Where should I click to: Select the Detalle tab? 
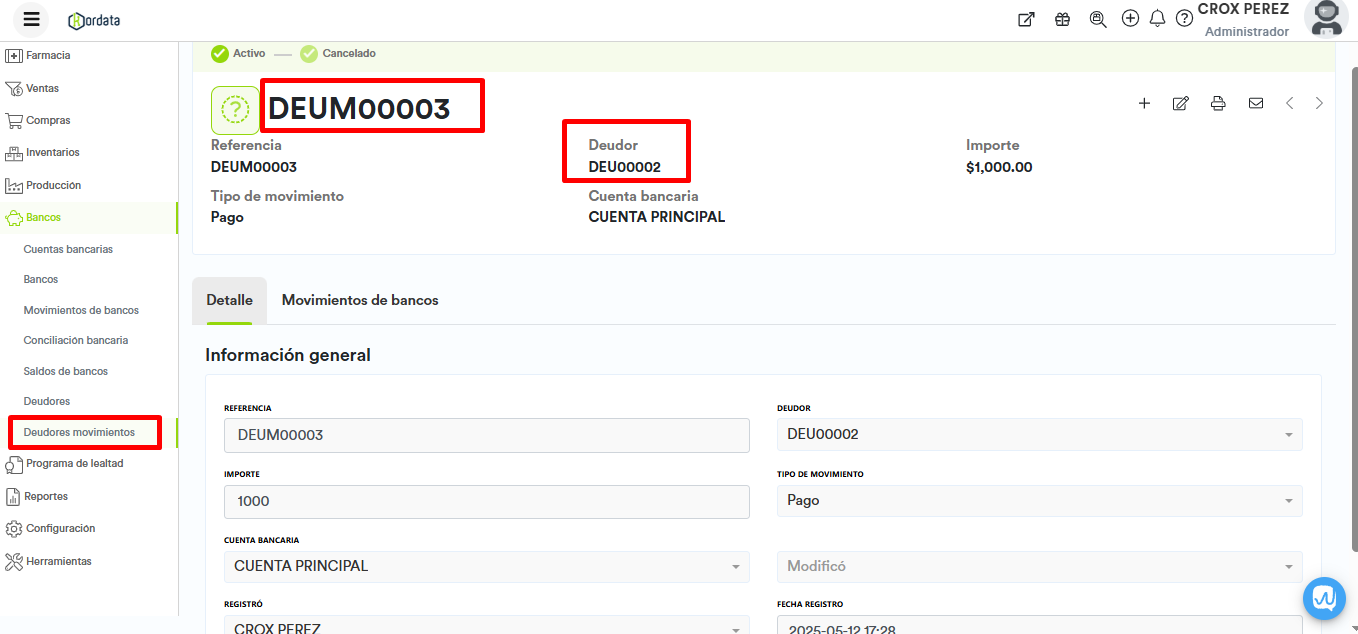click(x=229, y=300)
